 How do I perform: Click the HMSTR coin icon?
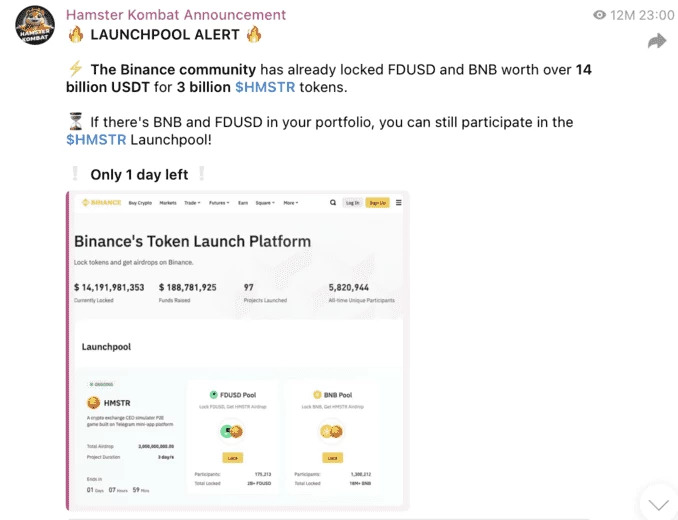tap(93, 403)
